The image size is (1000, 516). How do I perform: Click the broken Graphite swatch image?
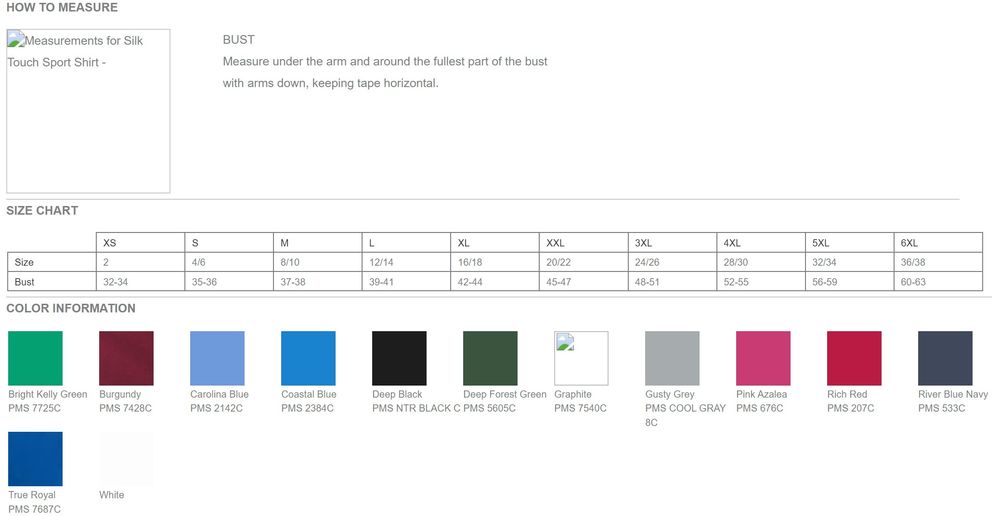(x=581, y=358)
